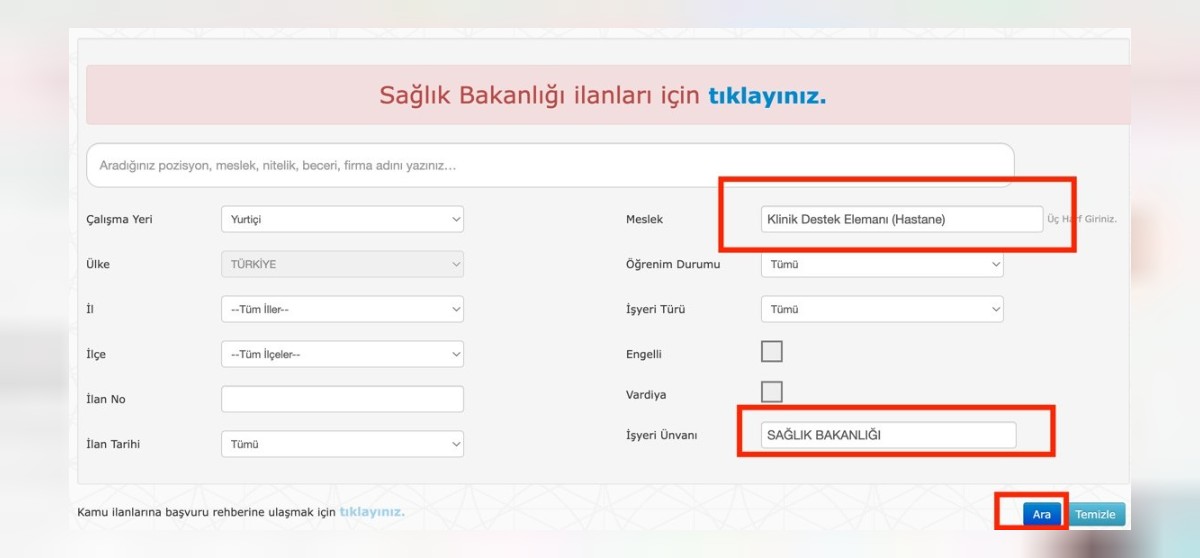Click the Meslek input field
This screenshot has height=558, width=1200.
(902, 219)
